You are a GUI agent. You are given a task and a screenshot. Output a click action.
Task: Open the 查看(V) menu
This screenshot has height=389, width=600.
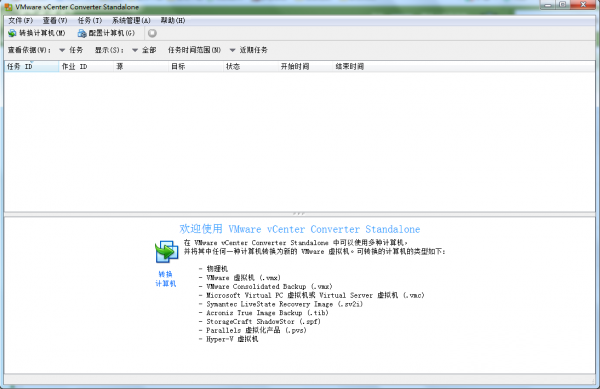(55, 20)
